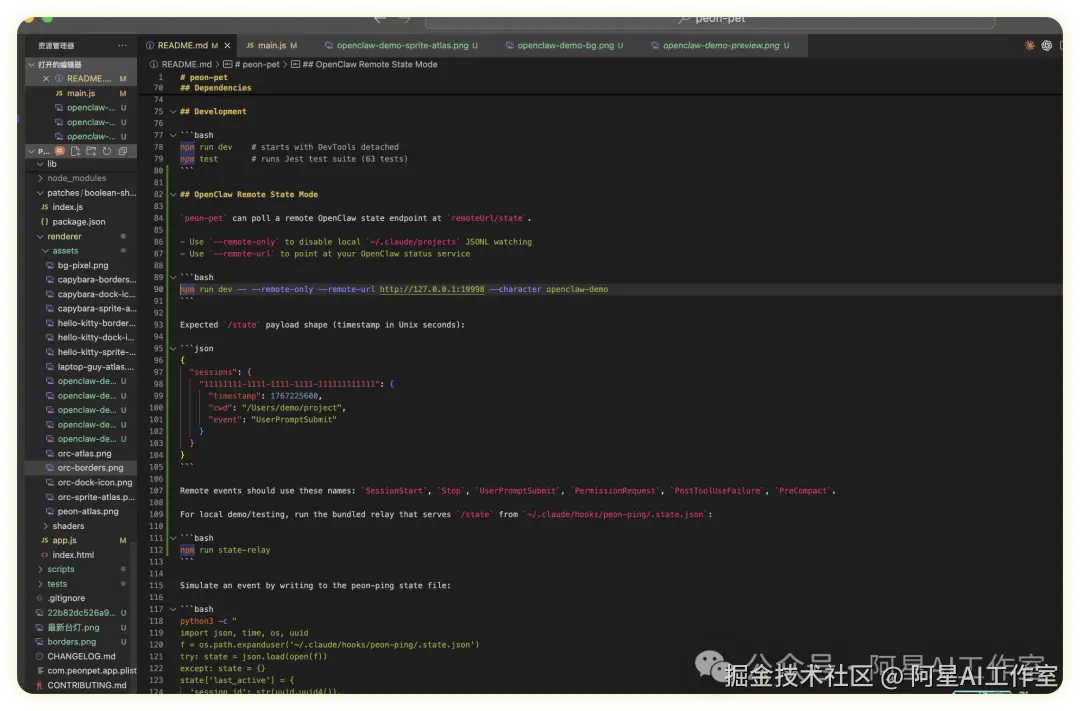Open the 22b82dc526a9... image file
The width and height of the screenshot is (1080, 711).
(x=81, y=612)
